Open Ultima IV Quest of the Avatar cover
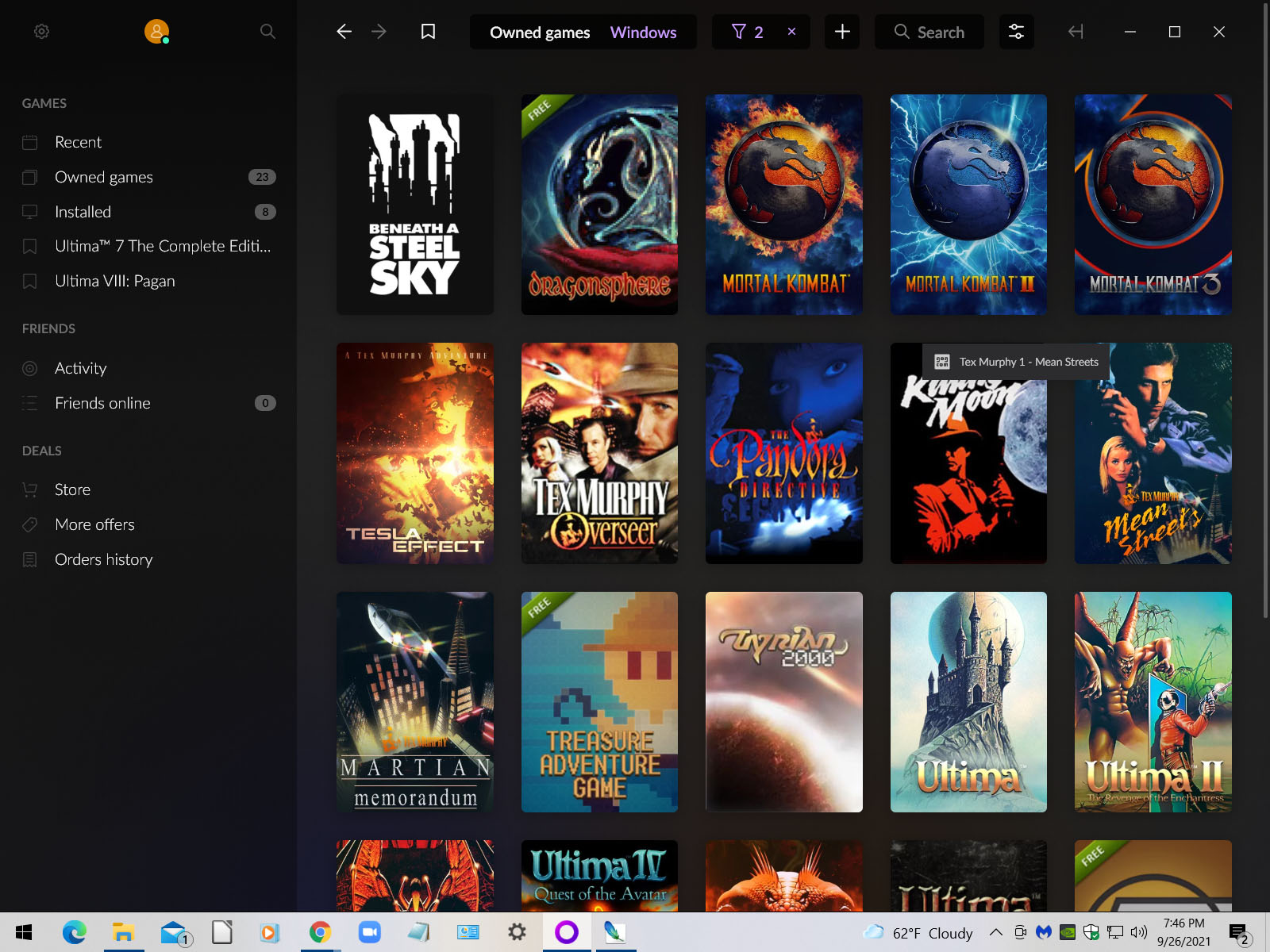This screenshot has height=952, width=1270. click(599, 876)
